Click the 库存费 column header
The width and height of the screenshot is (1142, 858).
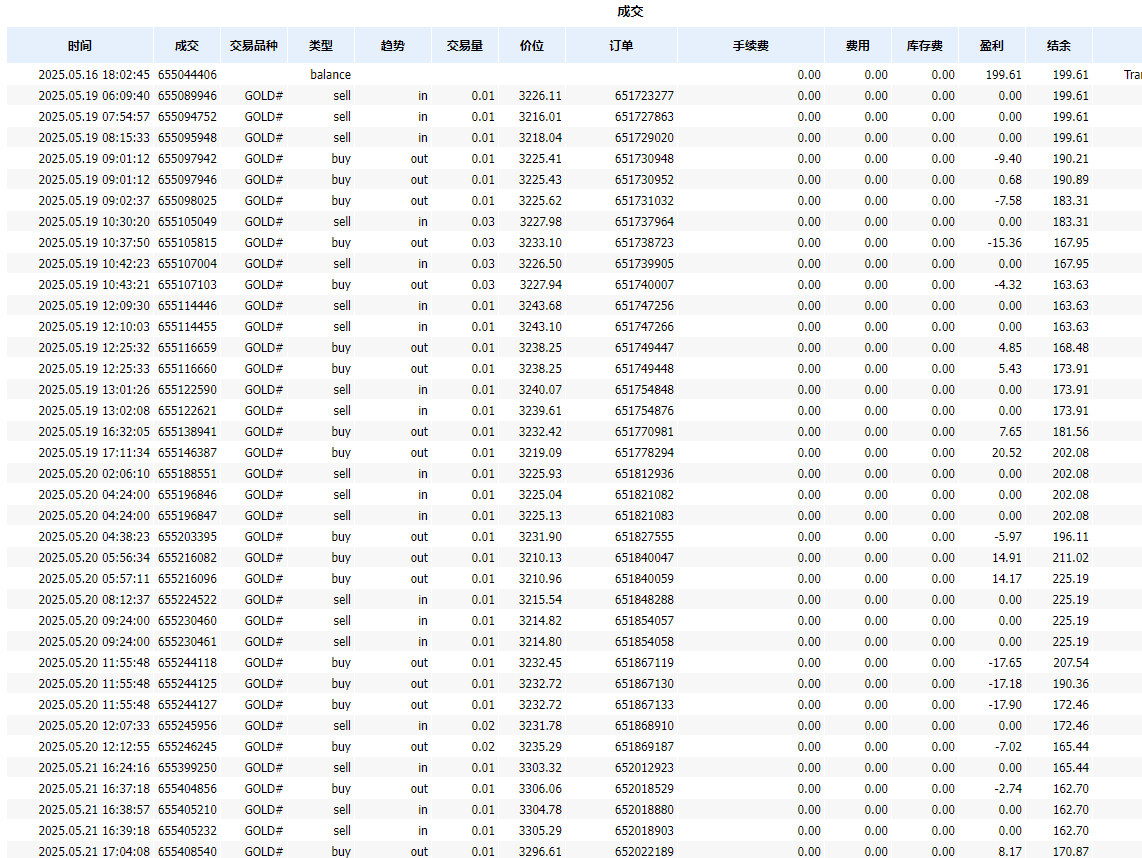click(x=925, y=45)
